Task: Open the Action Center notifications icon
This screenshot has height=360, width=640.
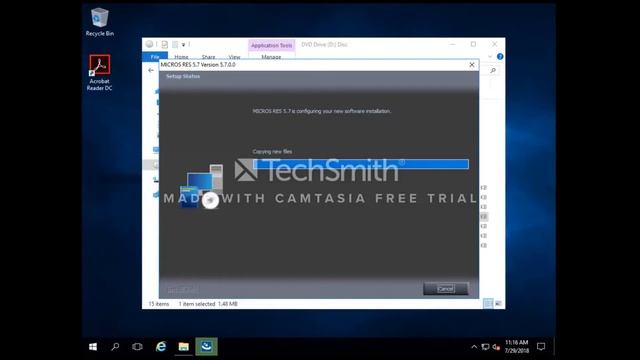Action: tap(541, 347)
